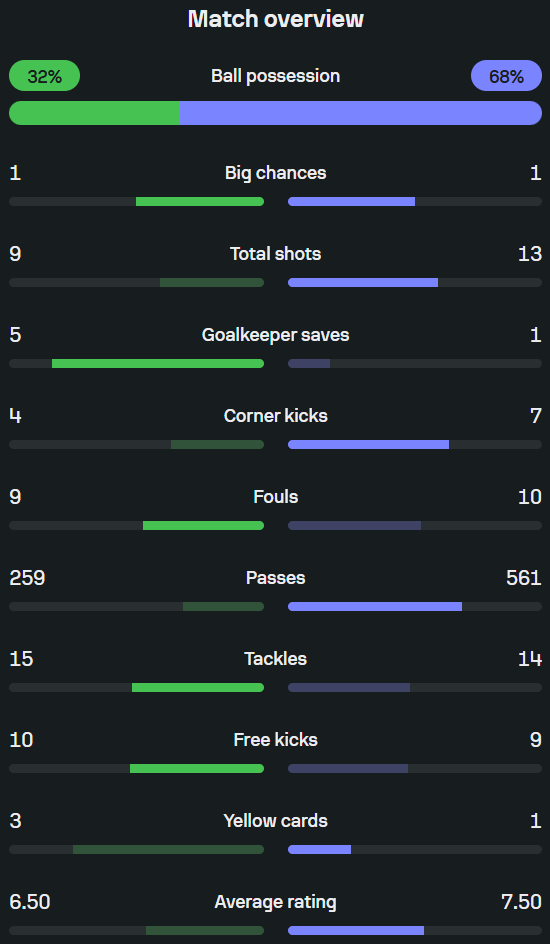This screenshot has height=944, width=550.
Task: Click the Goalkeeper saves green bar
Action: tap(158, 364)
